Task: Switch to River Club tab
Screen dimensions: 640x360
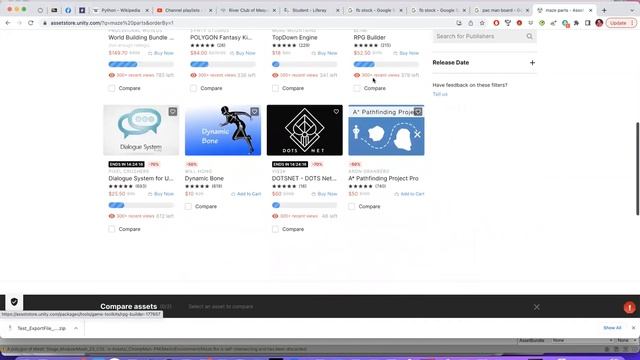Action: click(x=247, y=10)
